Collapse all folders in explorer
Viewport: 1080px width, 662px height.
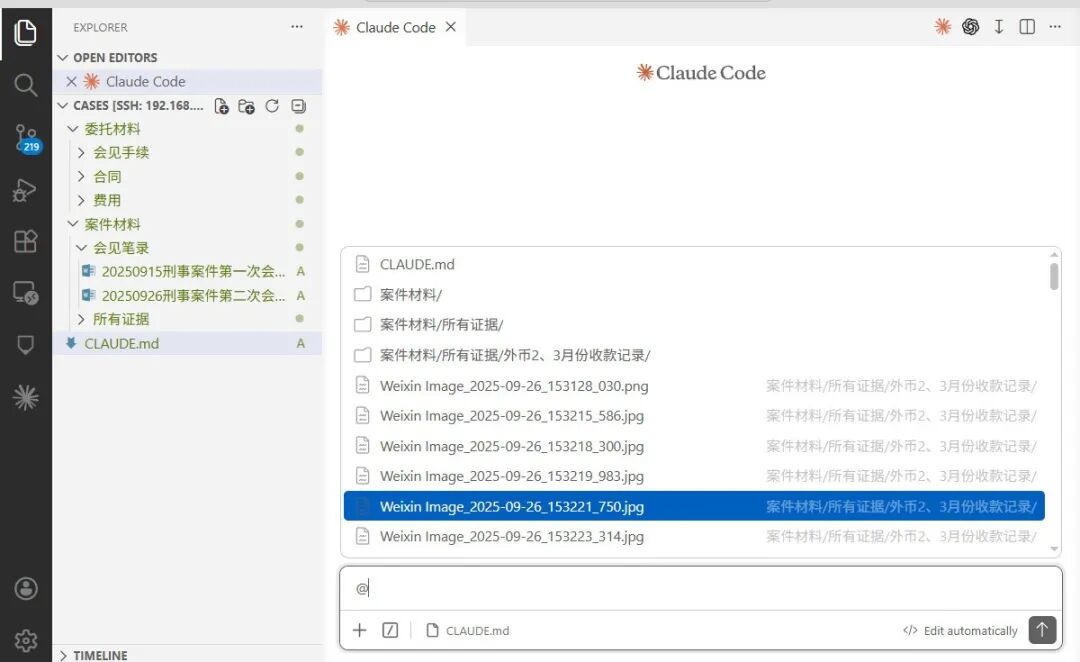pyautogui.click(x=298, y=106)
